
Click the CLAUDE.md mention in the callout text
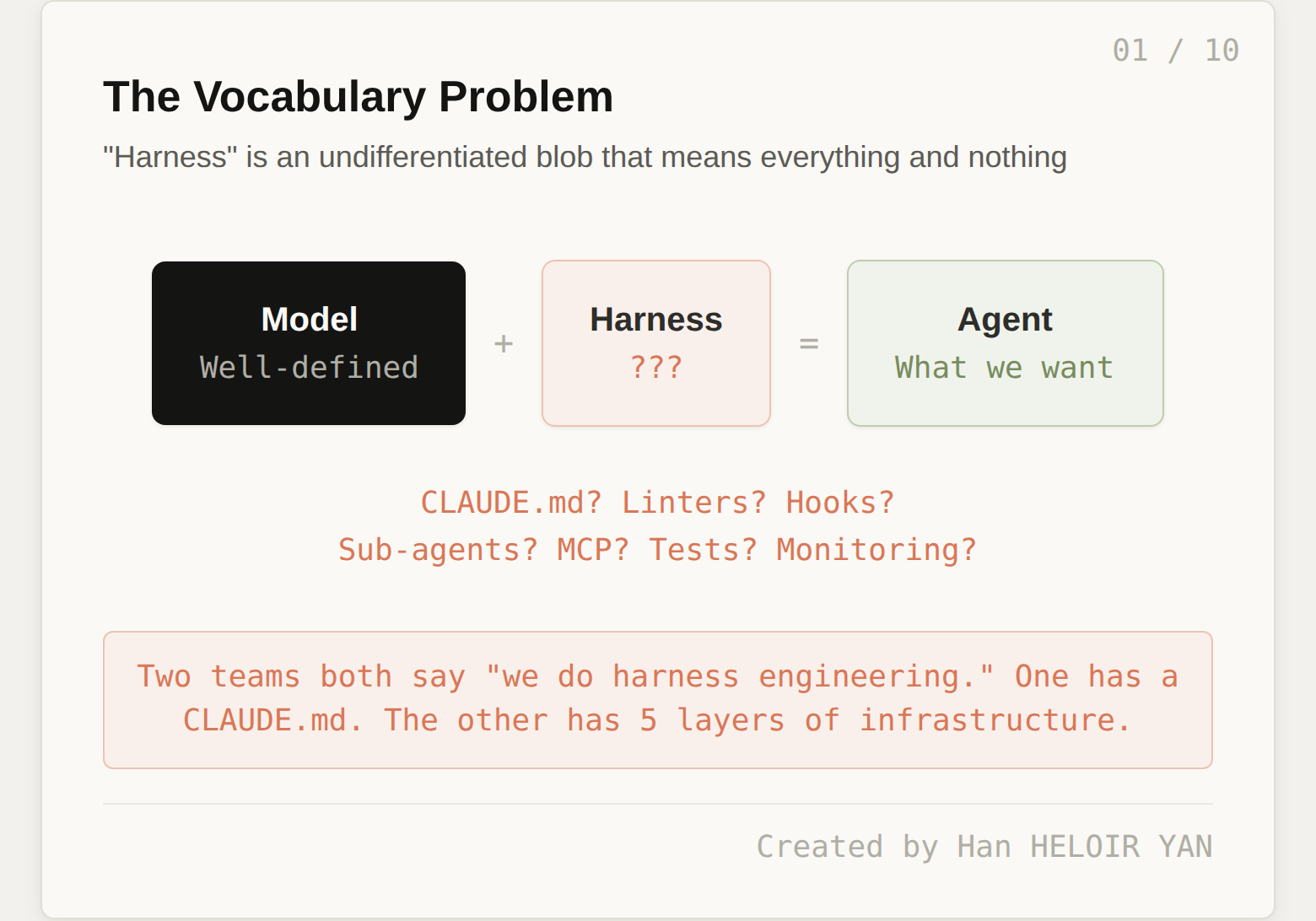point(272,719)
